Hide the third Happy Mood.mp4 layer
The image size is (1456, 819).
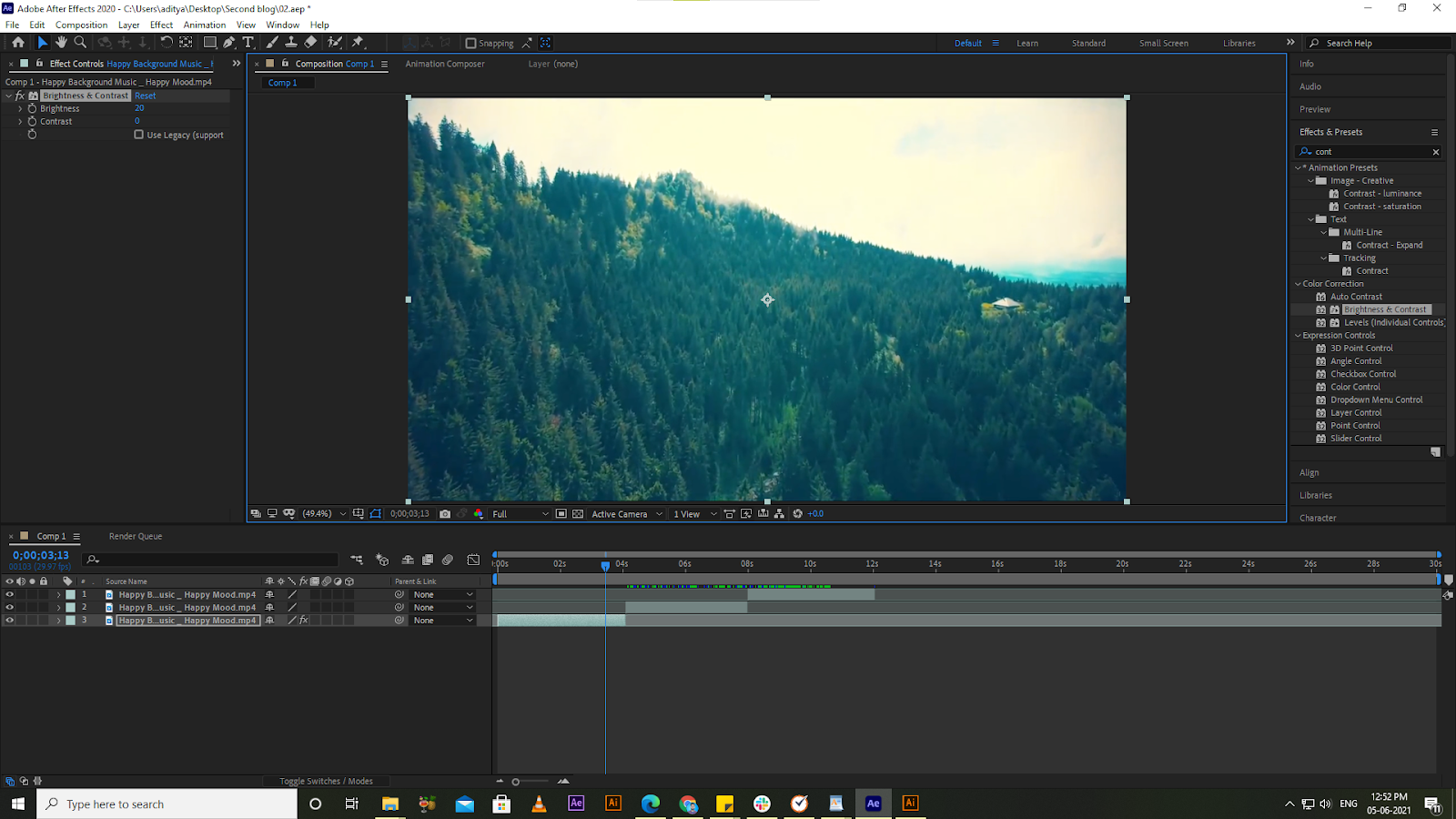pos(9,620)
